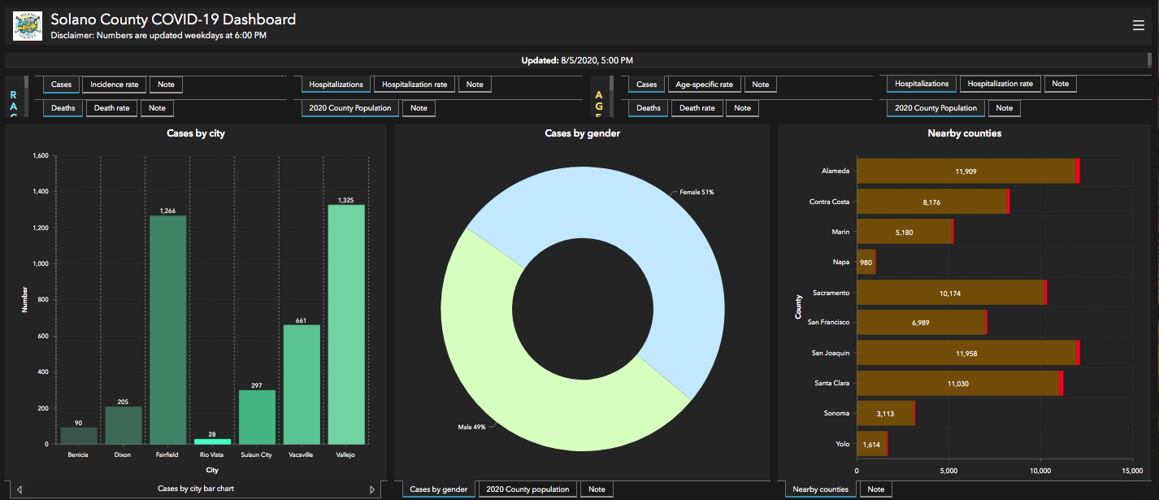Select the Fairfield bar in city chart
This screenshot has width=1159, height=500.
(x=168, y=330)
